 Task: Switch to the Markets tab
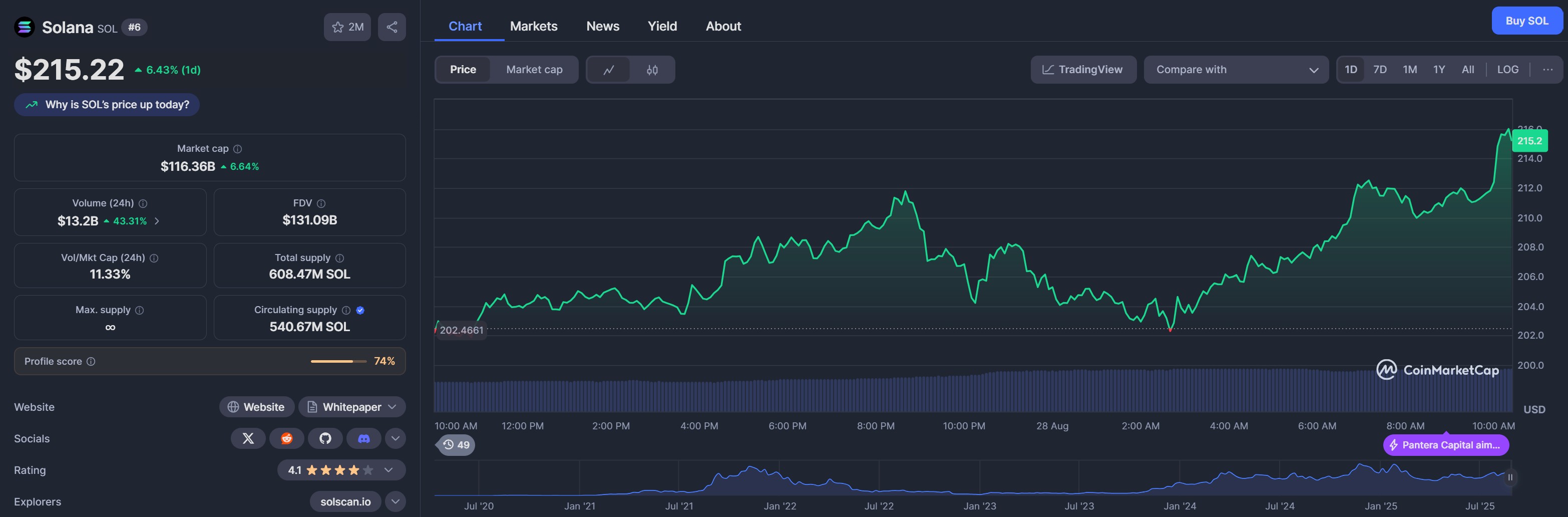tap(533, 26)
